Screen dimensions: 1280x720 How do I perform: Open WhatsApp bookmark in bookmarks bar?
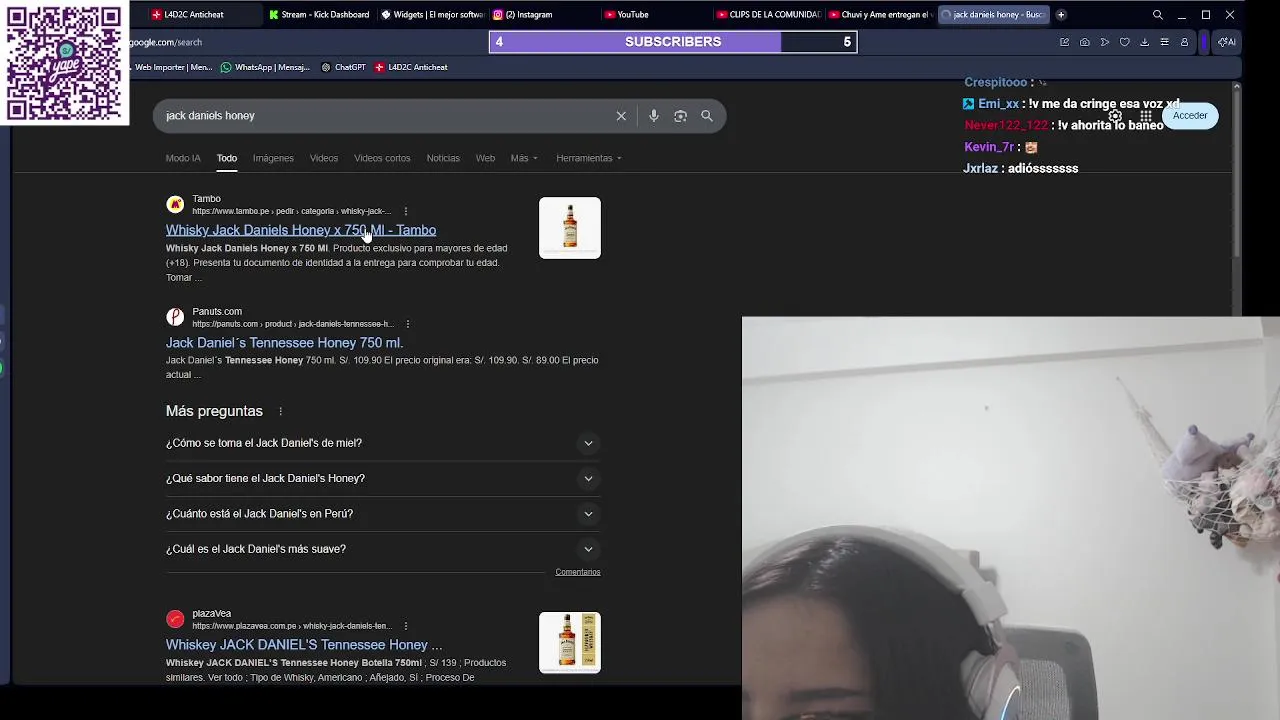click(265, 67)
